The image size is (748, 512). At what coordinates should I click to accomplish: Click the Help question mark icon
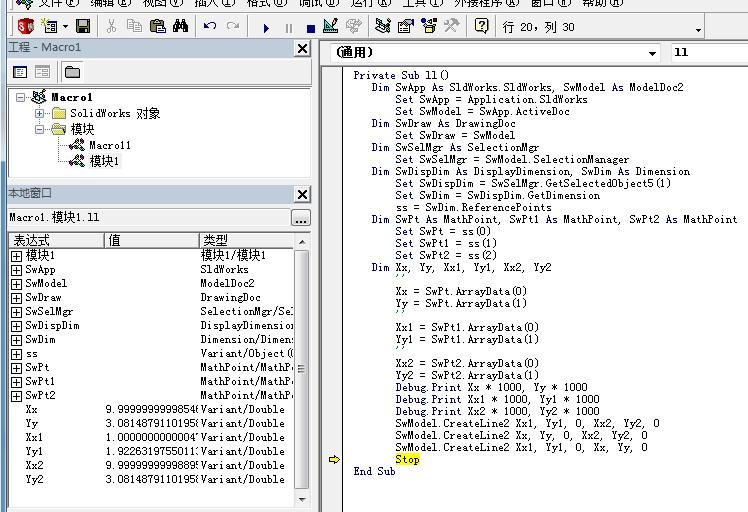coord(481,26)
